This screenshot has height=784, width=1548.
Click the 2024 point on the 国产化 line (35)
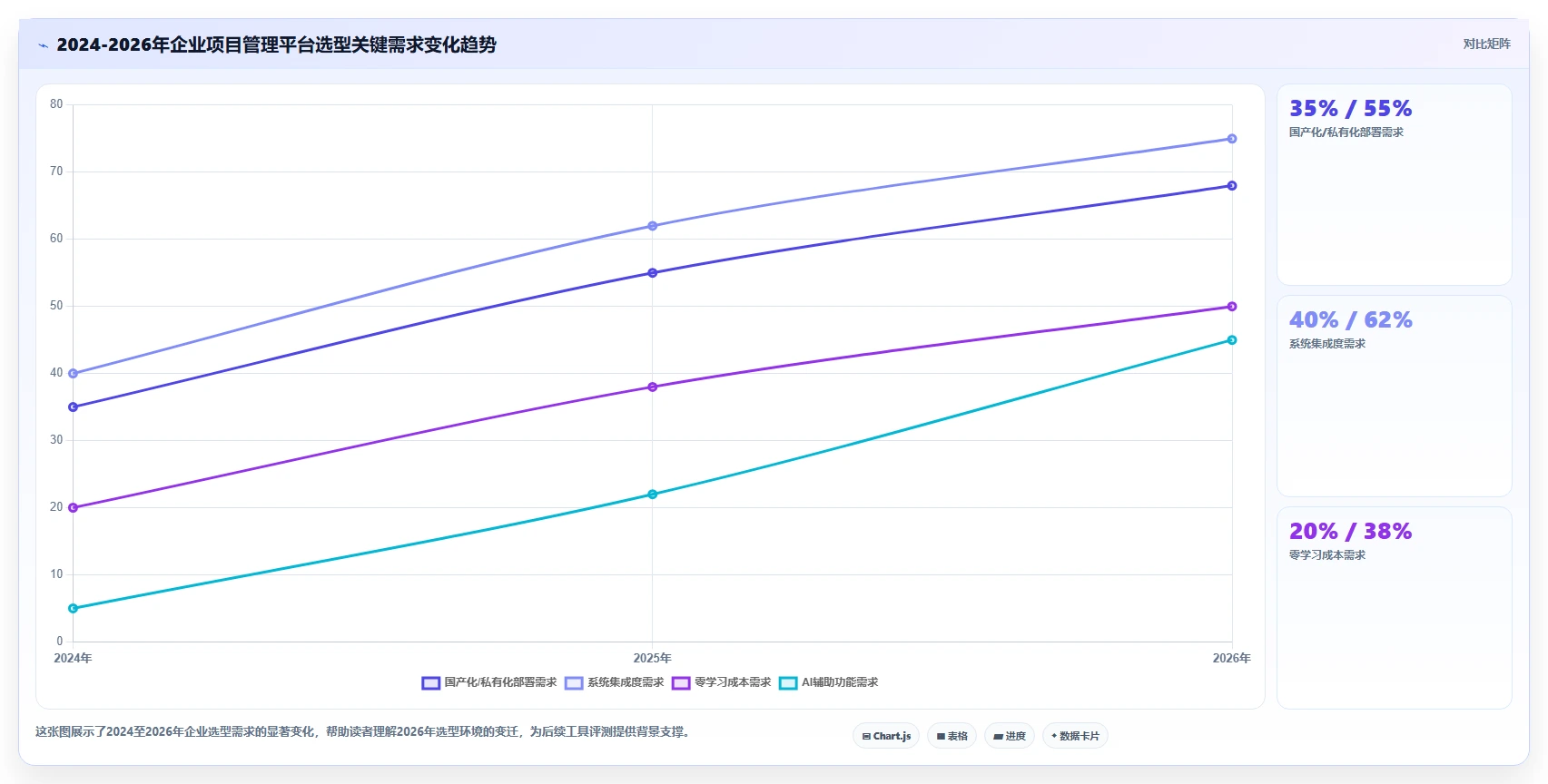click(73, 407)
